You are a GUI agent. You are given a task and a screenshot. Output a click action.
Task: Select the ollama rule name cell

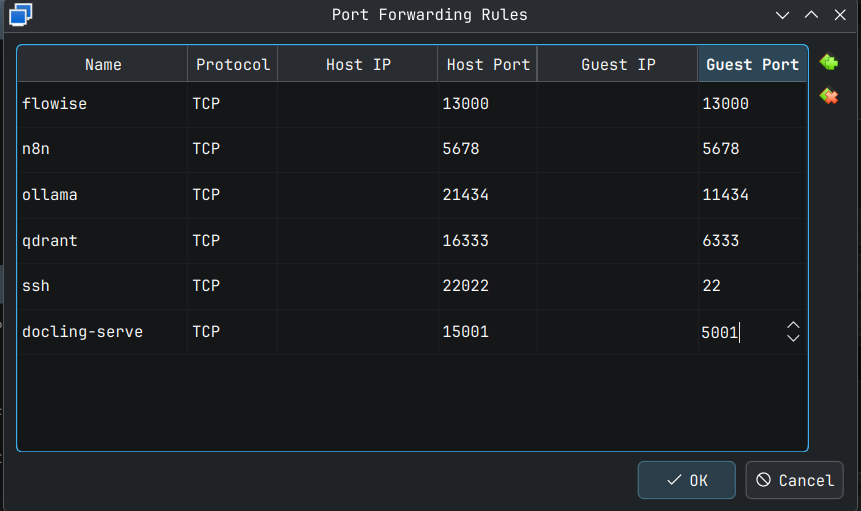(101, 195)
